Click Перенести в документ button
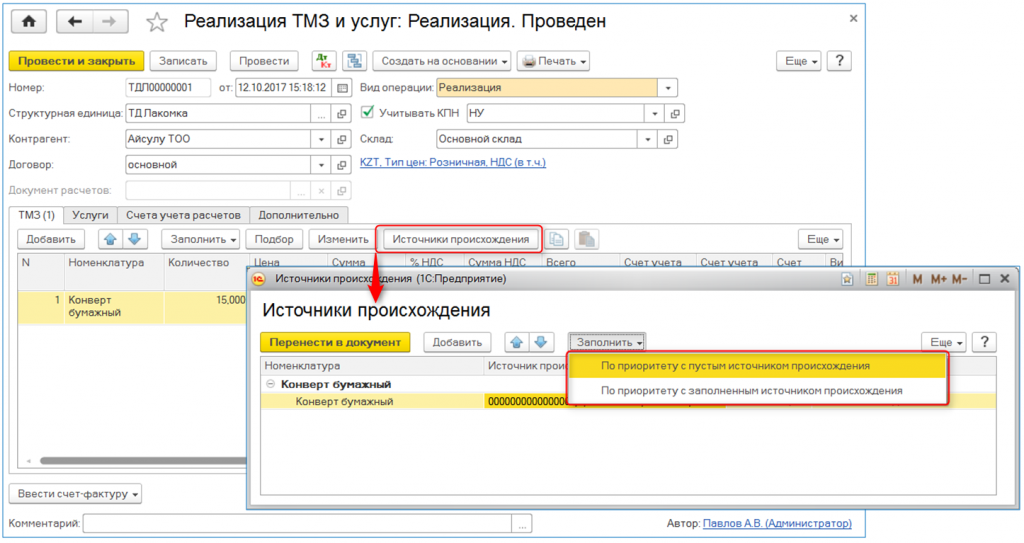This screenshot has width=1024, height=543. (x=335, y=342)
